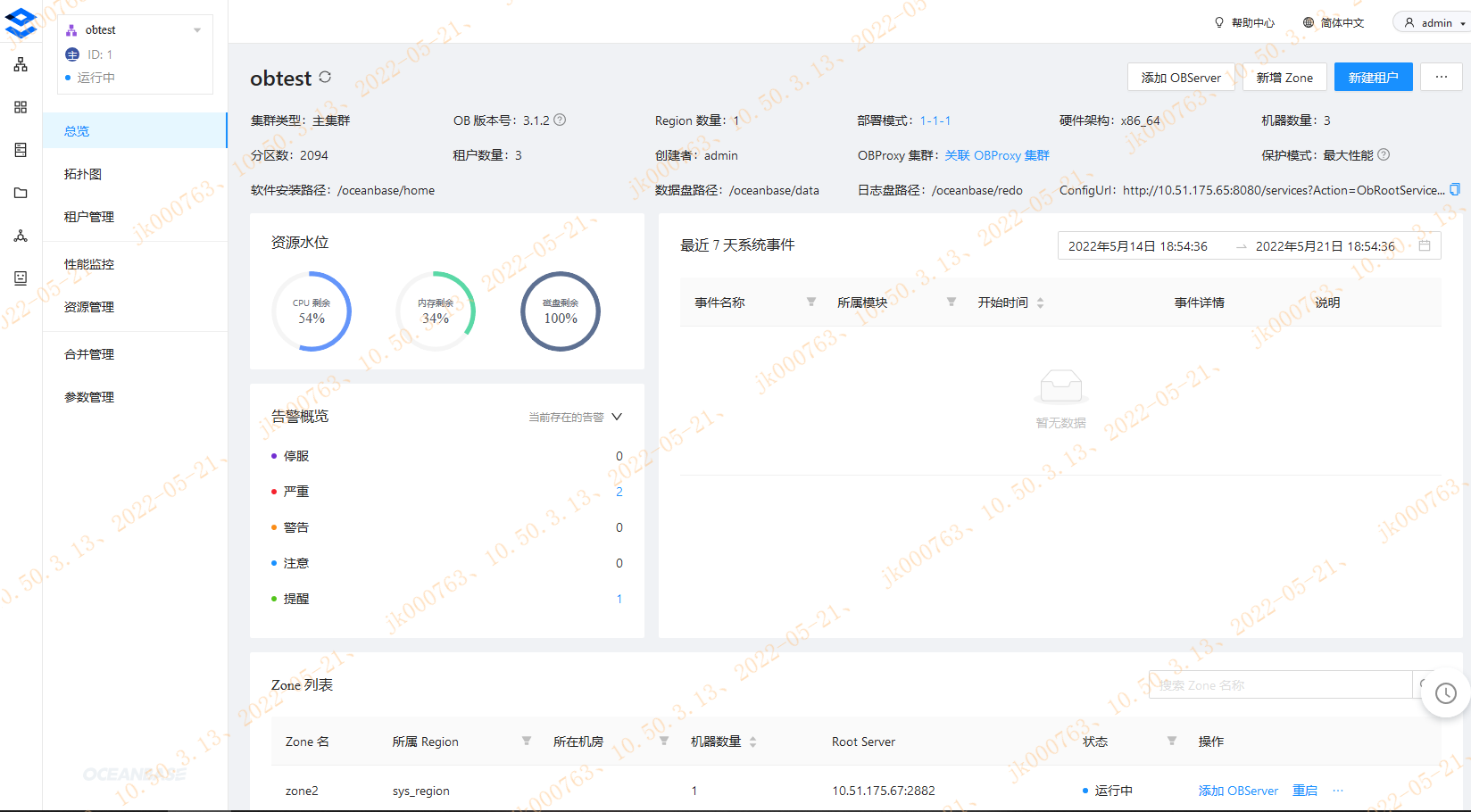Click the Add OBServer button at top

pos(1181,77)
